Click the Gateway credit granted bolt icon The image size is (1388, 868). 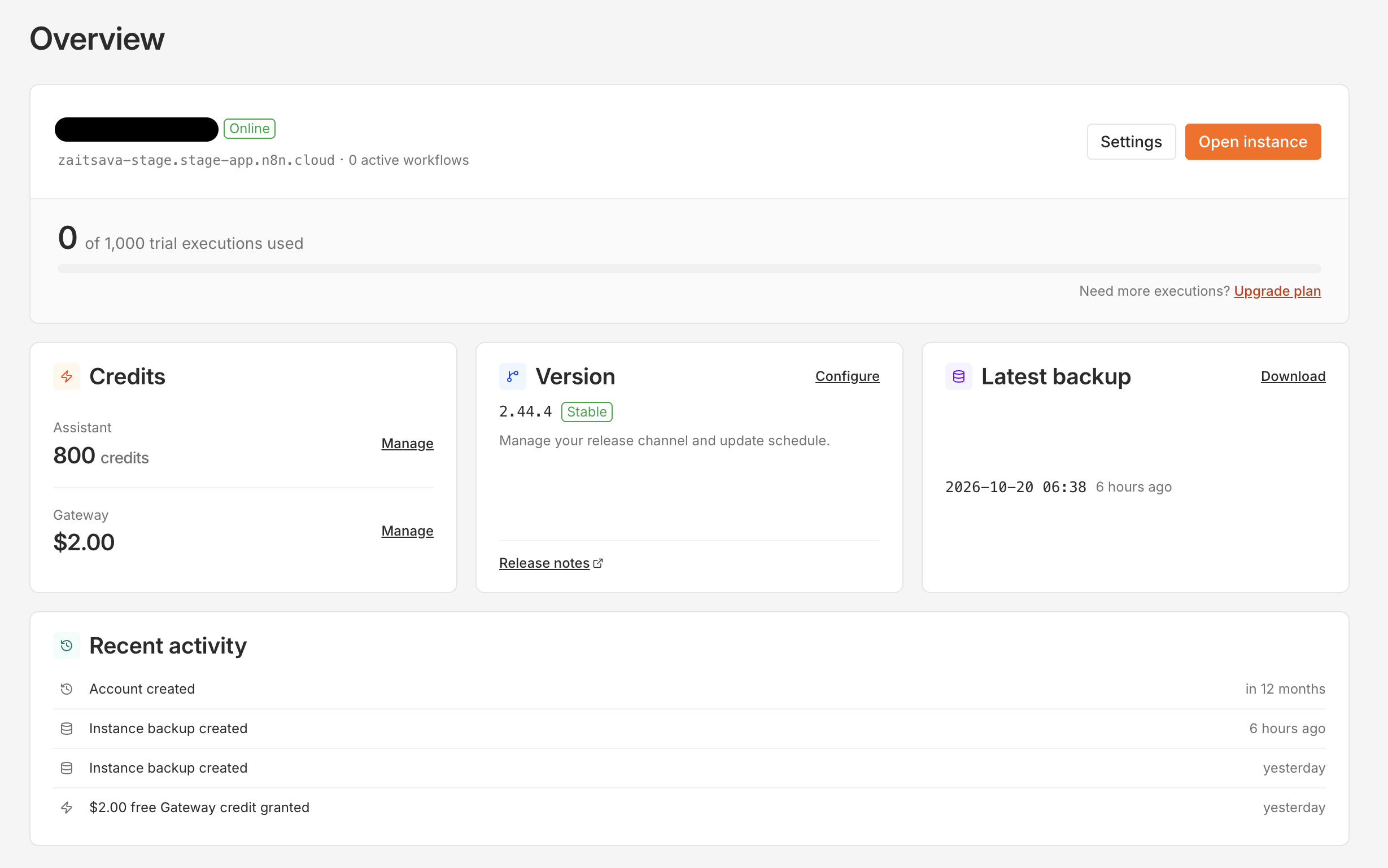pyautogui.click(x=67, y=808)
